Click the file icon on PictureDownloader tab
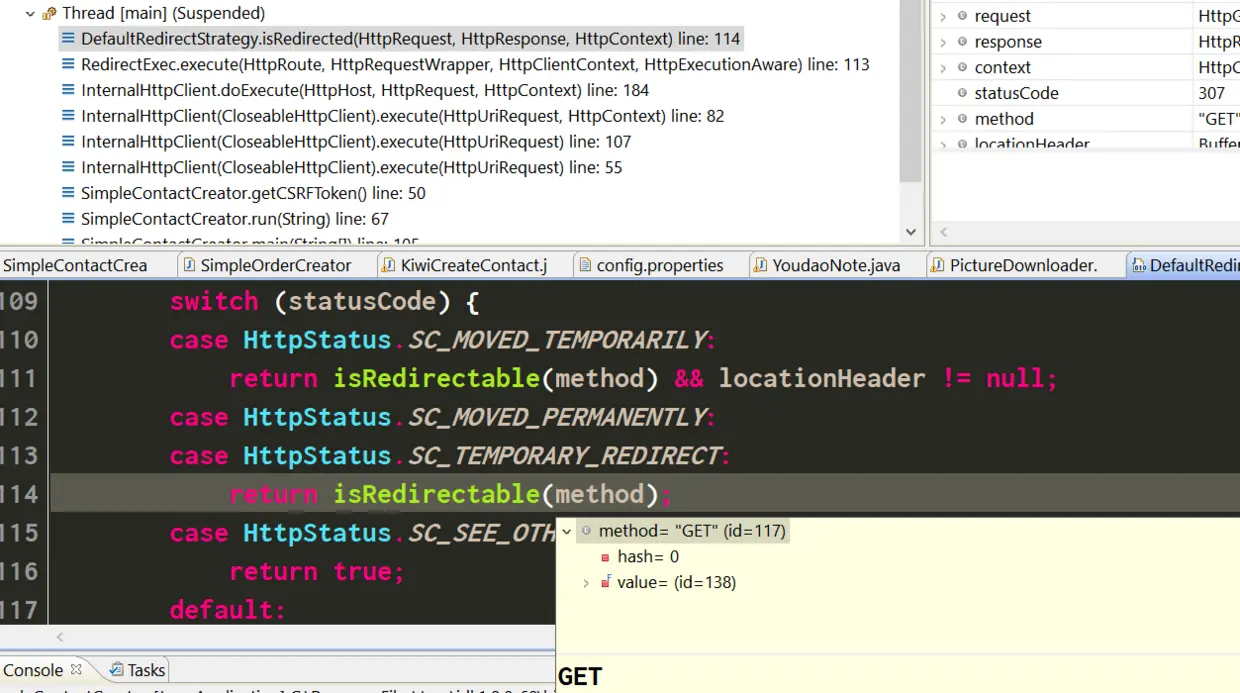Viewport: 1240px width, 693px height. (937, 265)
